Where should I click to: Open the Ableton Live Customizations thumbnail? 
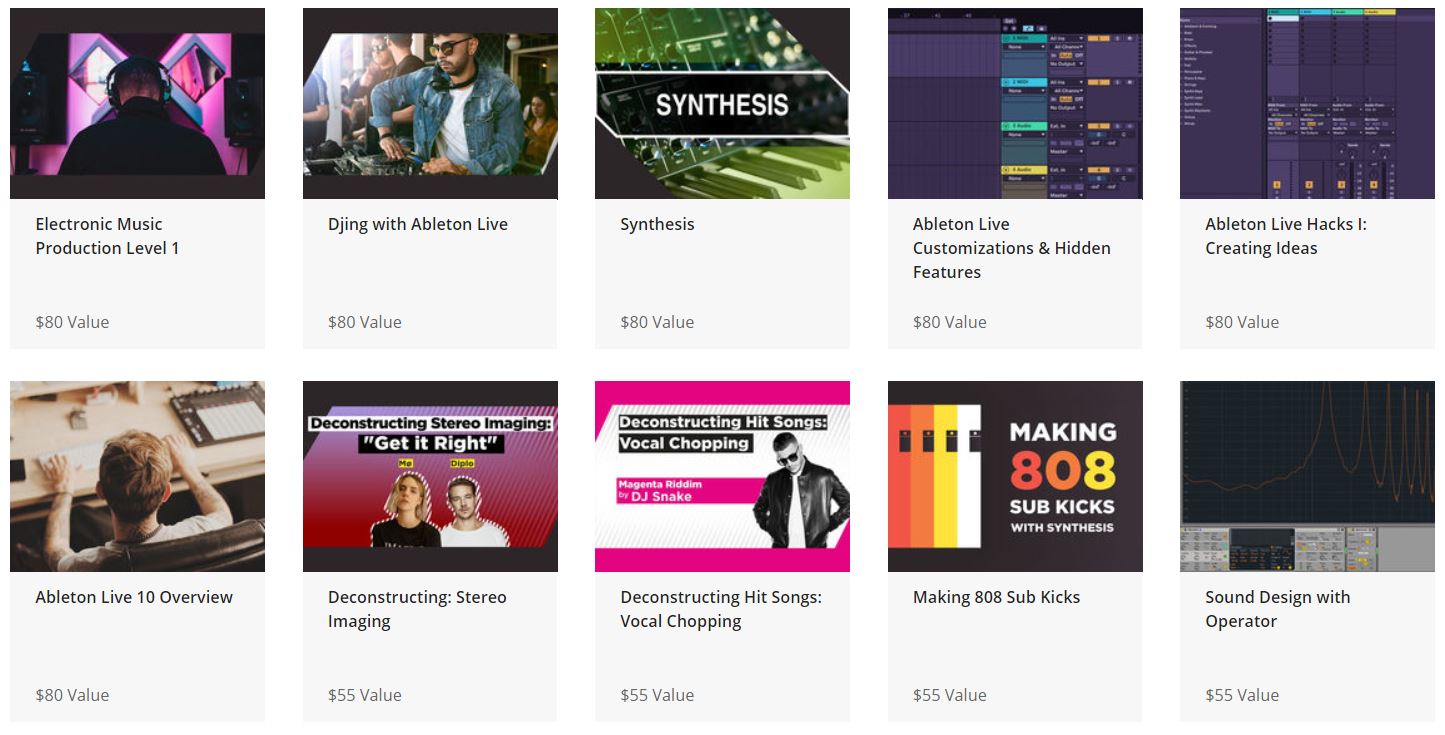pos(1015,103)
